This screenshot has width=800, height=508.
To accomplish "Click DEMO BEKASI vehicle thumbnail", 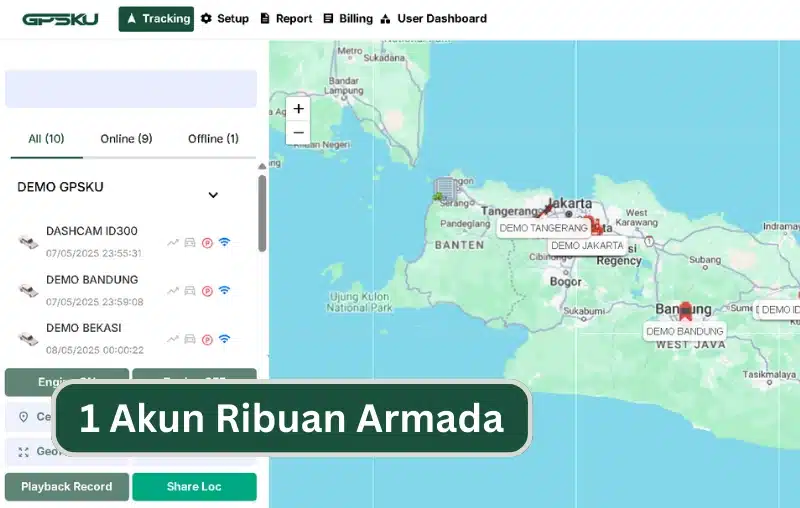I will coord(29,339).
